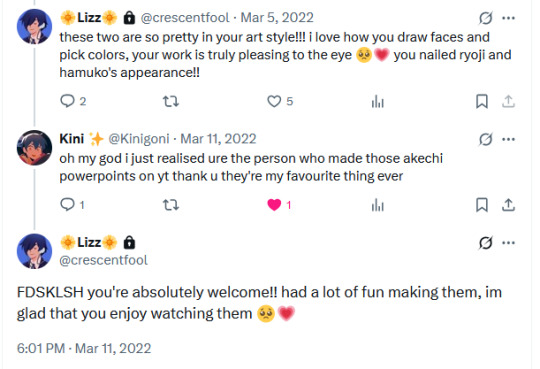Image resolution: width=540 pixels, height=369 pixels.
Task: Open @crescentfool handle in main tweet
Action: 103,260
